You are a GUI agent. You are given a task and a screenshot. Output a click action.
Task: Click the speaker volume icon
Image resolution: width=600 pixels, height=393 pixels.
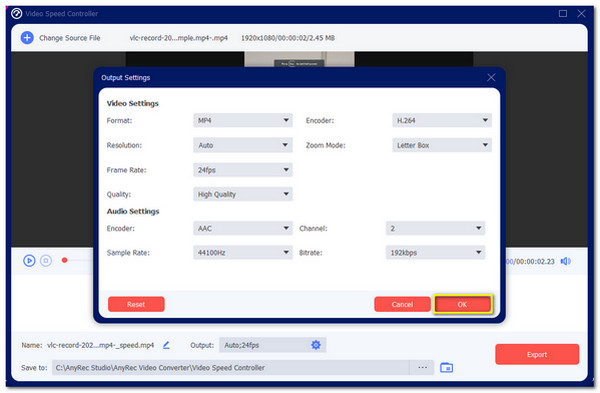tap(566, 261)
